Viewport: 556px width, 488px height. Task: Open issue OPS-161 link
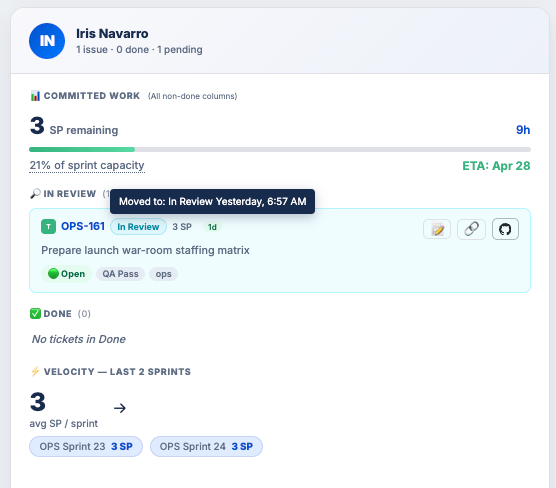point(83,226)
